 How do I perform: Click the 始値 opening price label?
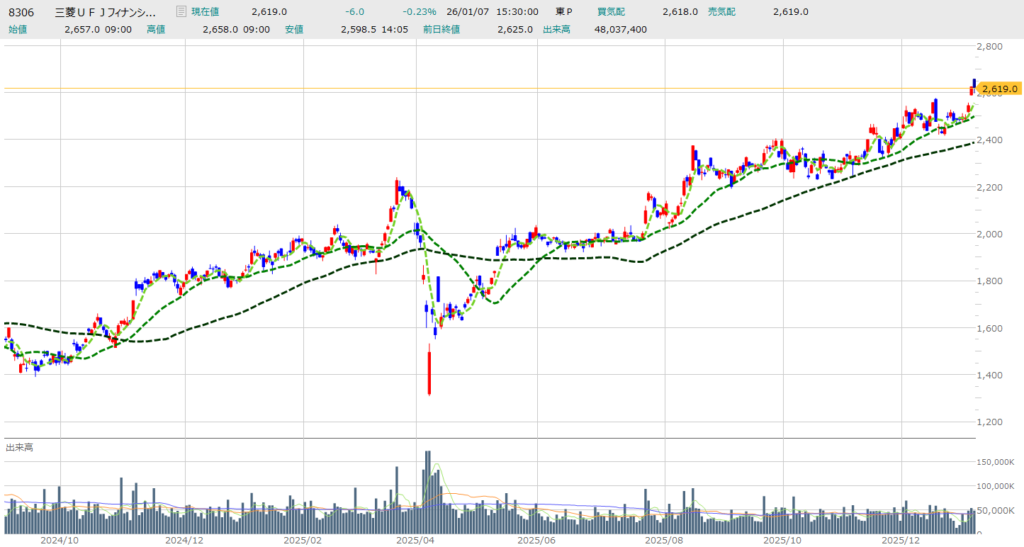(18, 30)
